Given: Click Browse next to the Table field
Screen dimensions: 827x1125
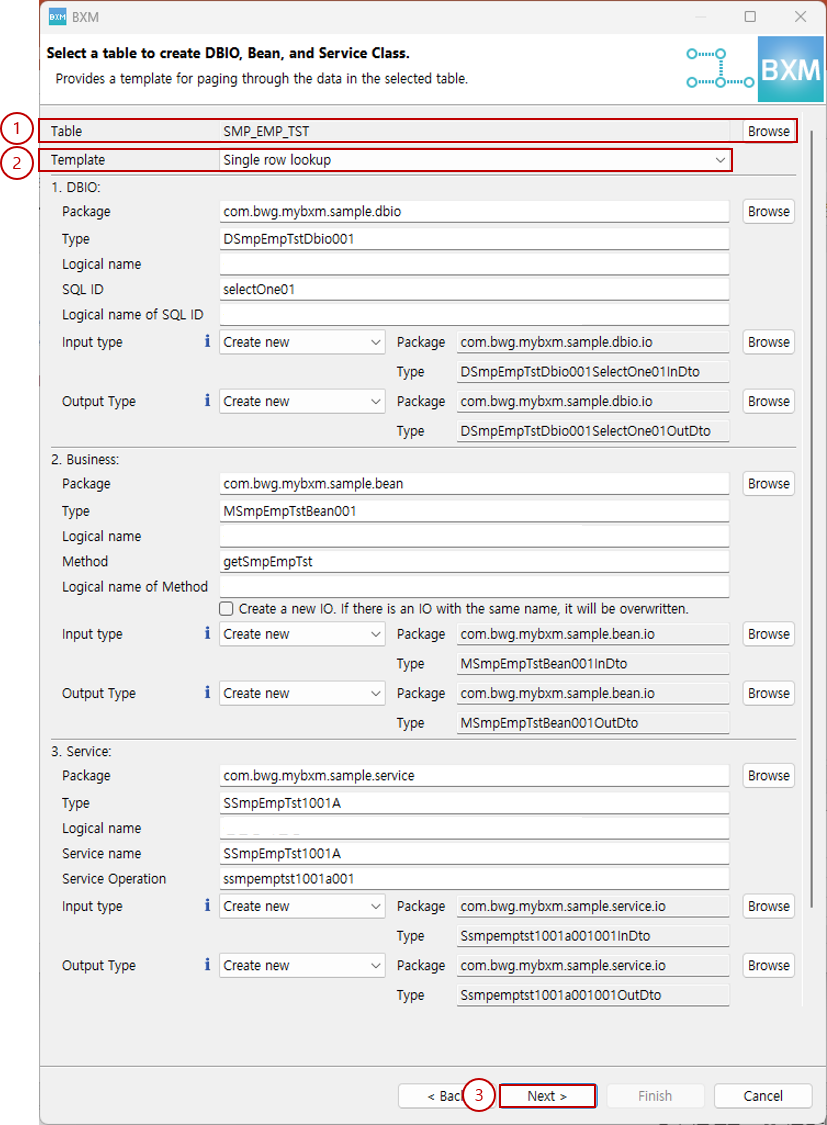Looking at the screenshot, I should (768, 130).
